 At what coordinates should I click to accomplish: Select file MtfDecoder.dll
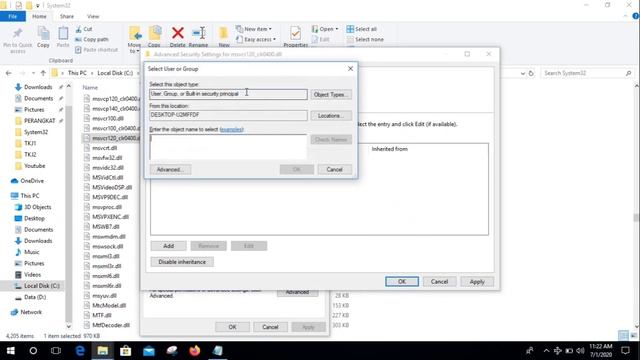click(111, 325)
